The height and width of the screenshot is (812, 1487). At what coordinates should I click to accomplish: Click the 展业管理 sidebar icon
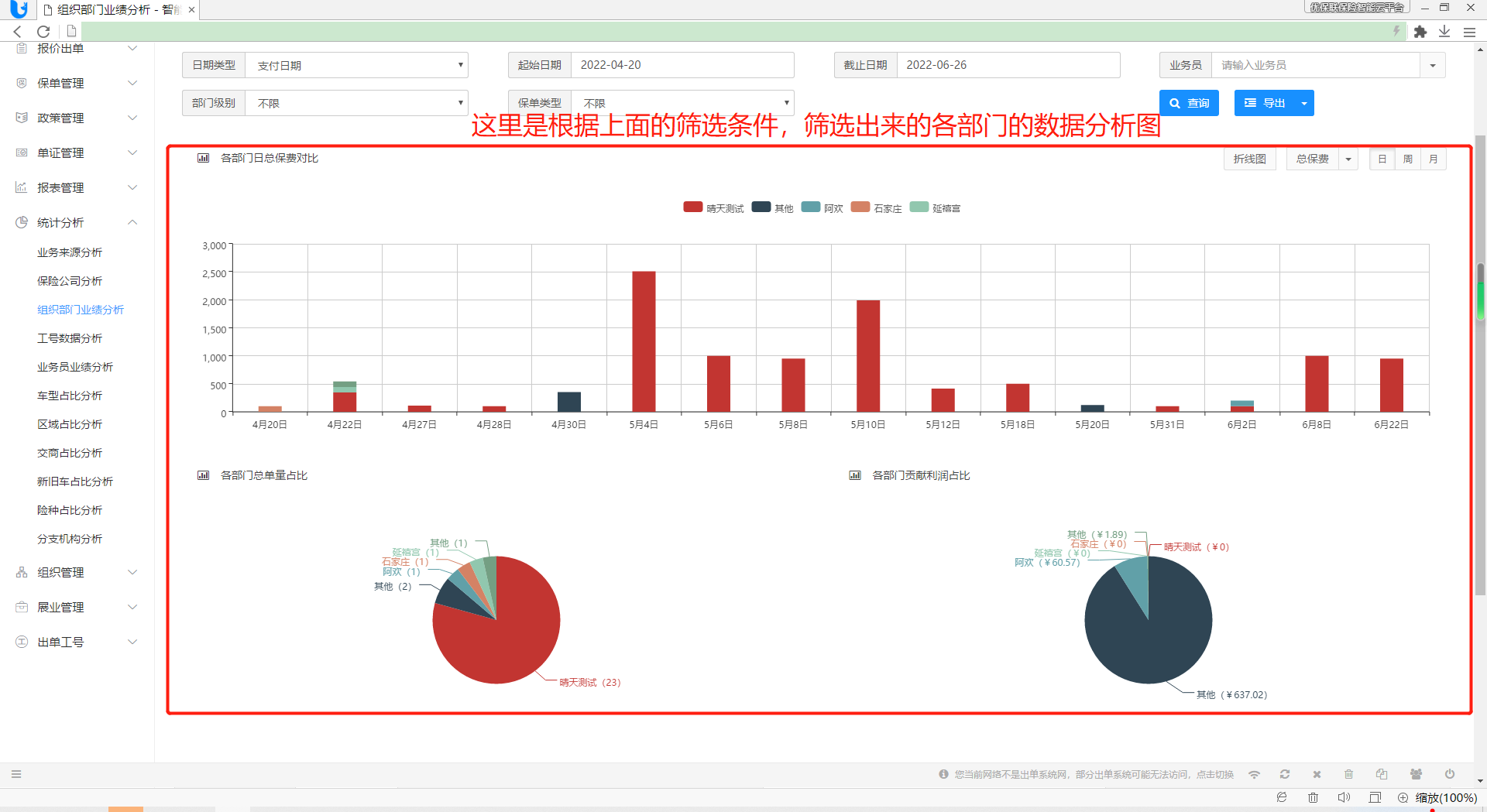22,607
